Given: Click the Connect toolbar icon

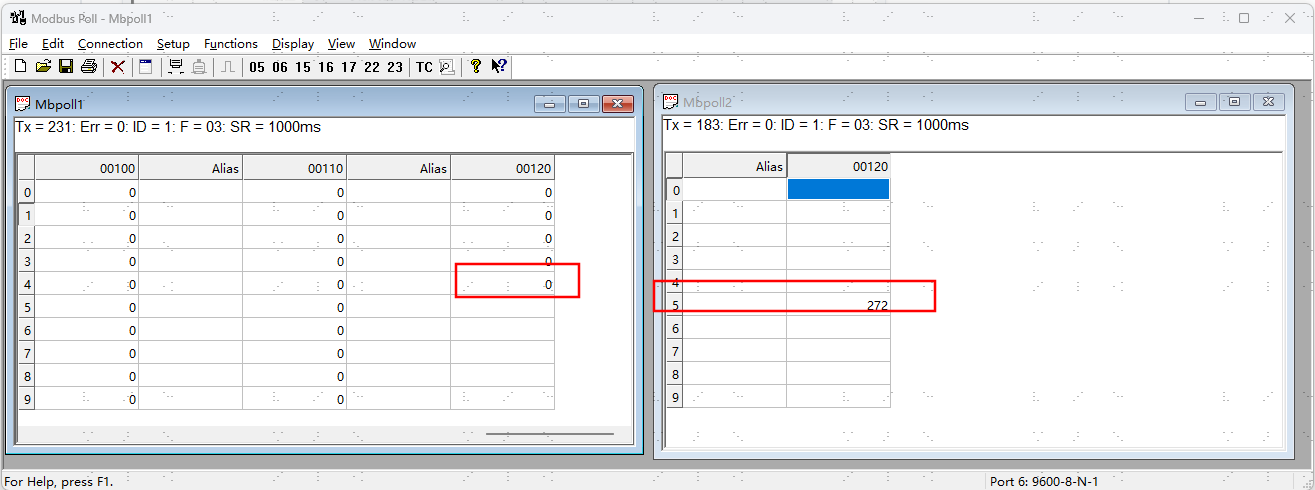Looking at the screenshot, I should tap(176, 67).
